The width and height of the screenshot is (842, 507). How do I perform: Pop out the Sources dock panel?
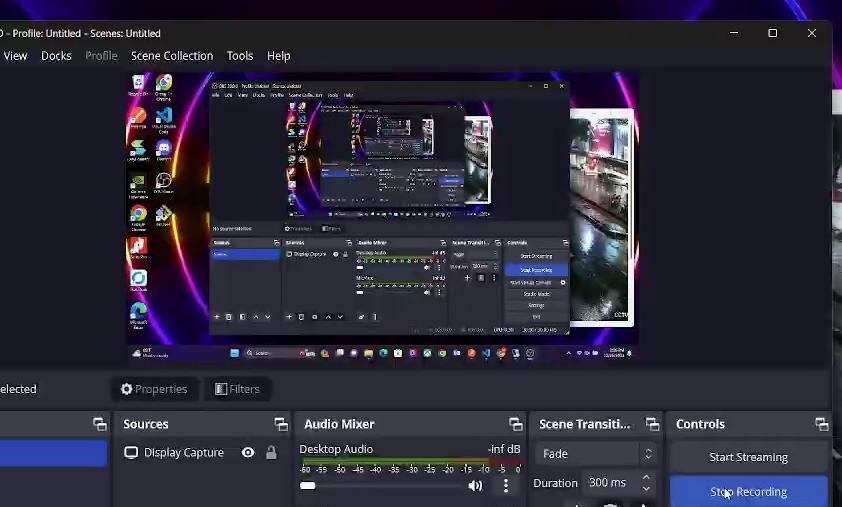pos(281,424)
